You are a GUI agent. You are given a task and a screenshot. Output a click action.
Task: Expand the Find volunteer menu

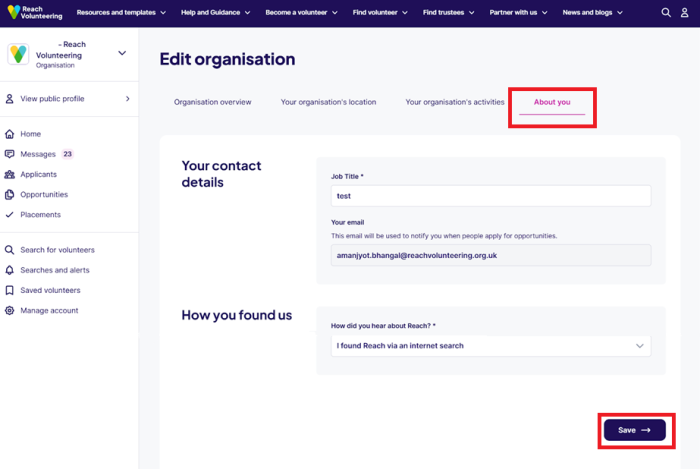[380, 12]
